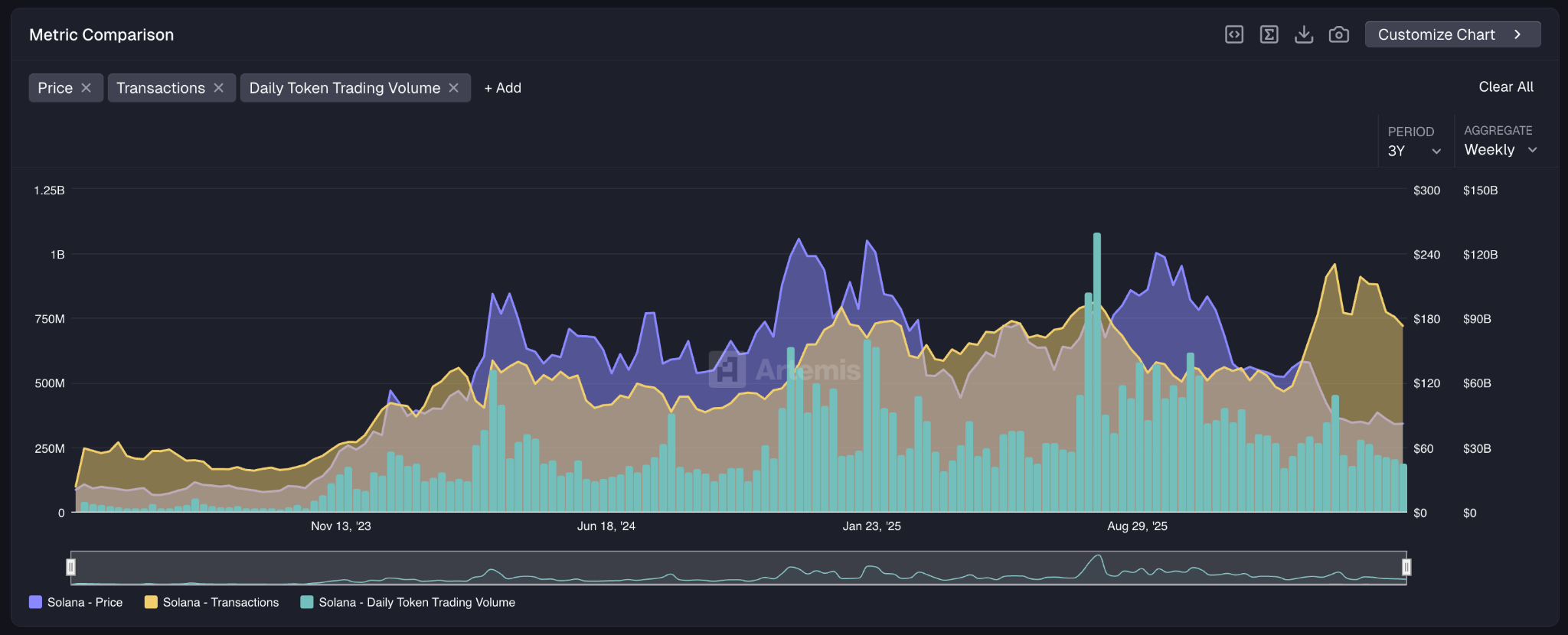Click the tallest teal trading volume bar
This screenshot has width=1568, height=635.
tap(1097, 373)
